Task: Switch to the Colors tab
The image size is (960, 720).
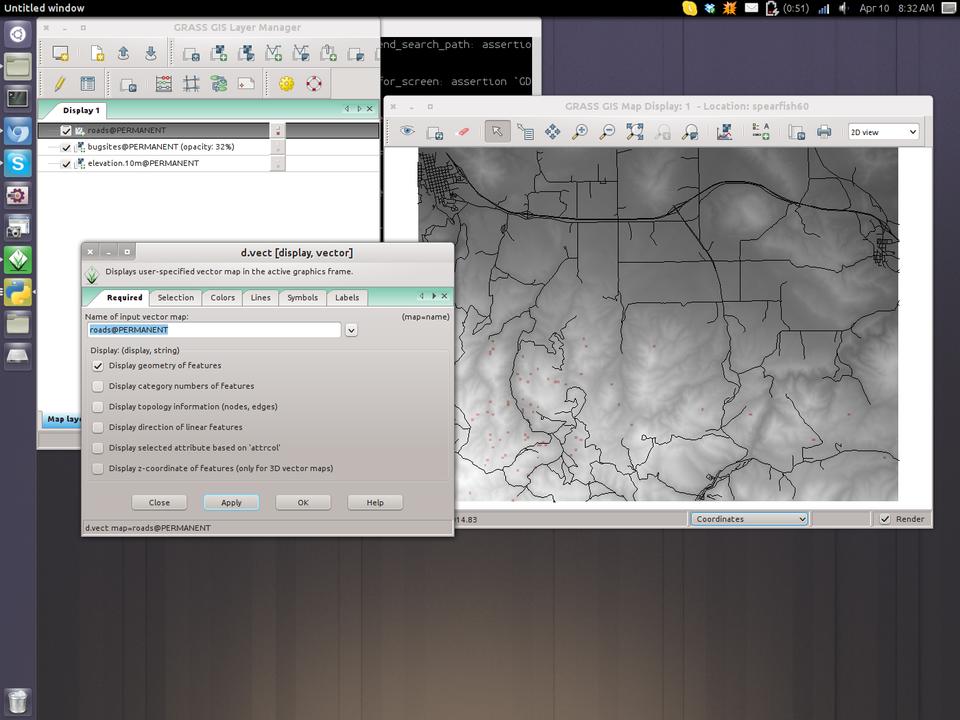Action: point(222,297)
